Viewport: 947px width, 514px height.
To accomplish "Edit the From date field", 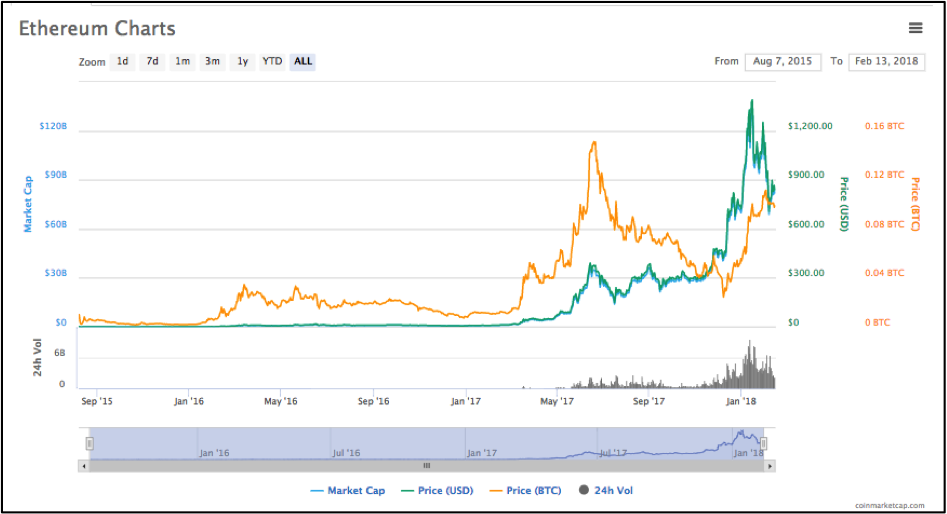I will 783,62.
